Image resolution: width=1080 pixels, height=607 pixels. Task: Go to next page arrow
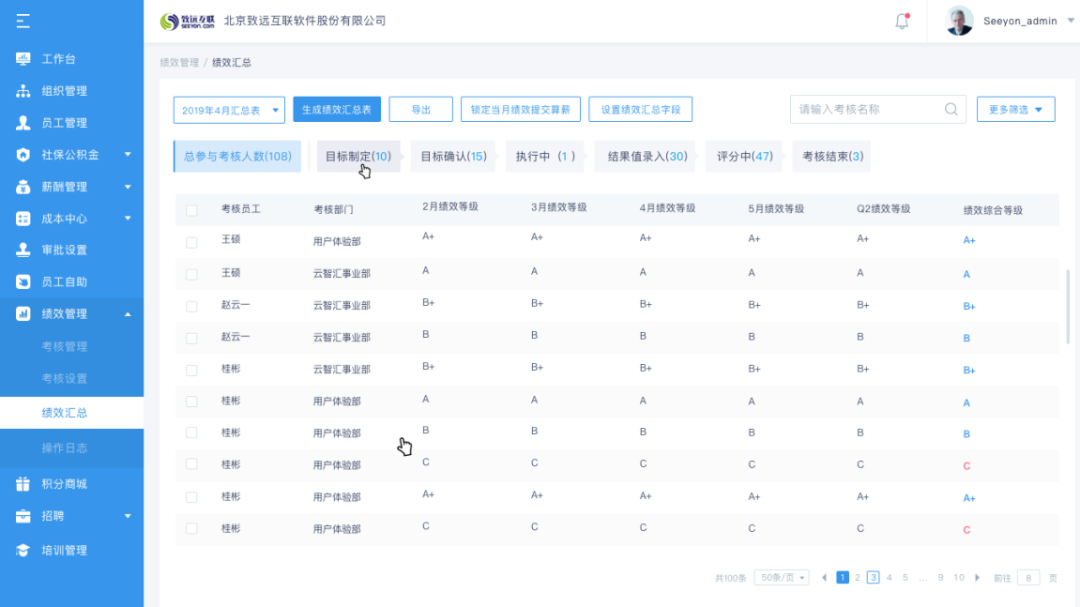click(977, 577)
